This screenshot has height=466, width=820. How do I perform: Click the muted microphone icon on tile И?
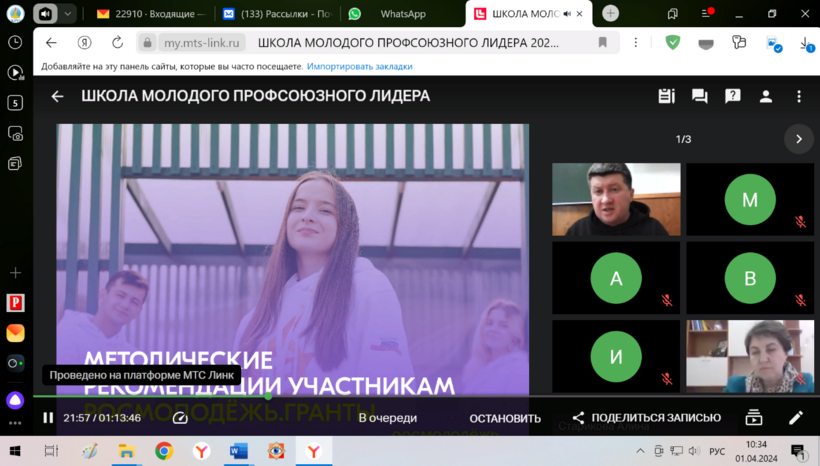point(666,379)
